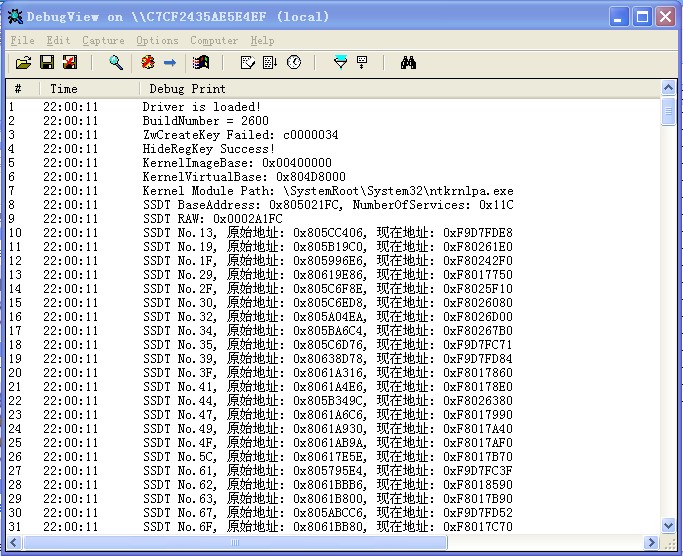Image resolution: width=683 pixels, height=556 pixels.
Task: Click the Save As red disk icon
Action: tap(70, 63)
